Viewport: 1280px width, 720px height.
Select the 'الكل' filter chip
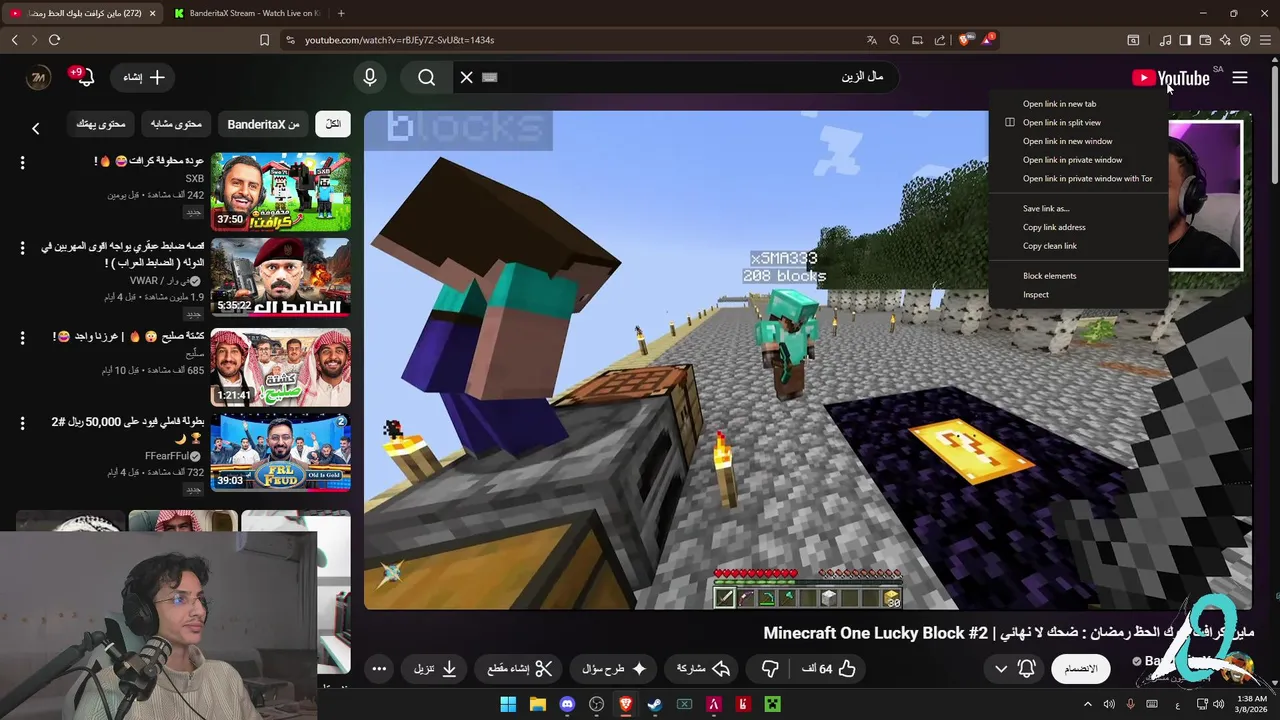pyautogui.click(x=333, y=124)
